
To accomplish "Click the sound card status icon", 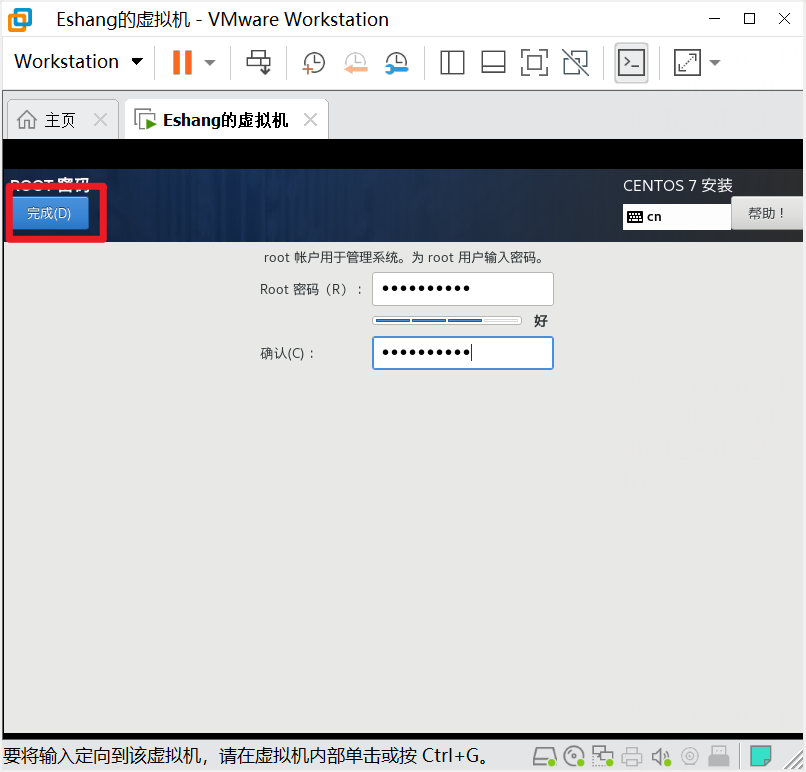I will [661, 757].
